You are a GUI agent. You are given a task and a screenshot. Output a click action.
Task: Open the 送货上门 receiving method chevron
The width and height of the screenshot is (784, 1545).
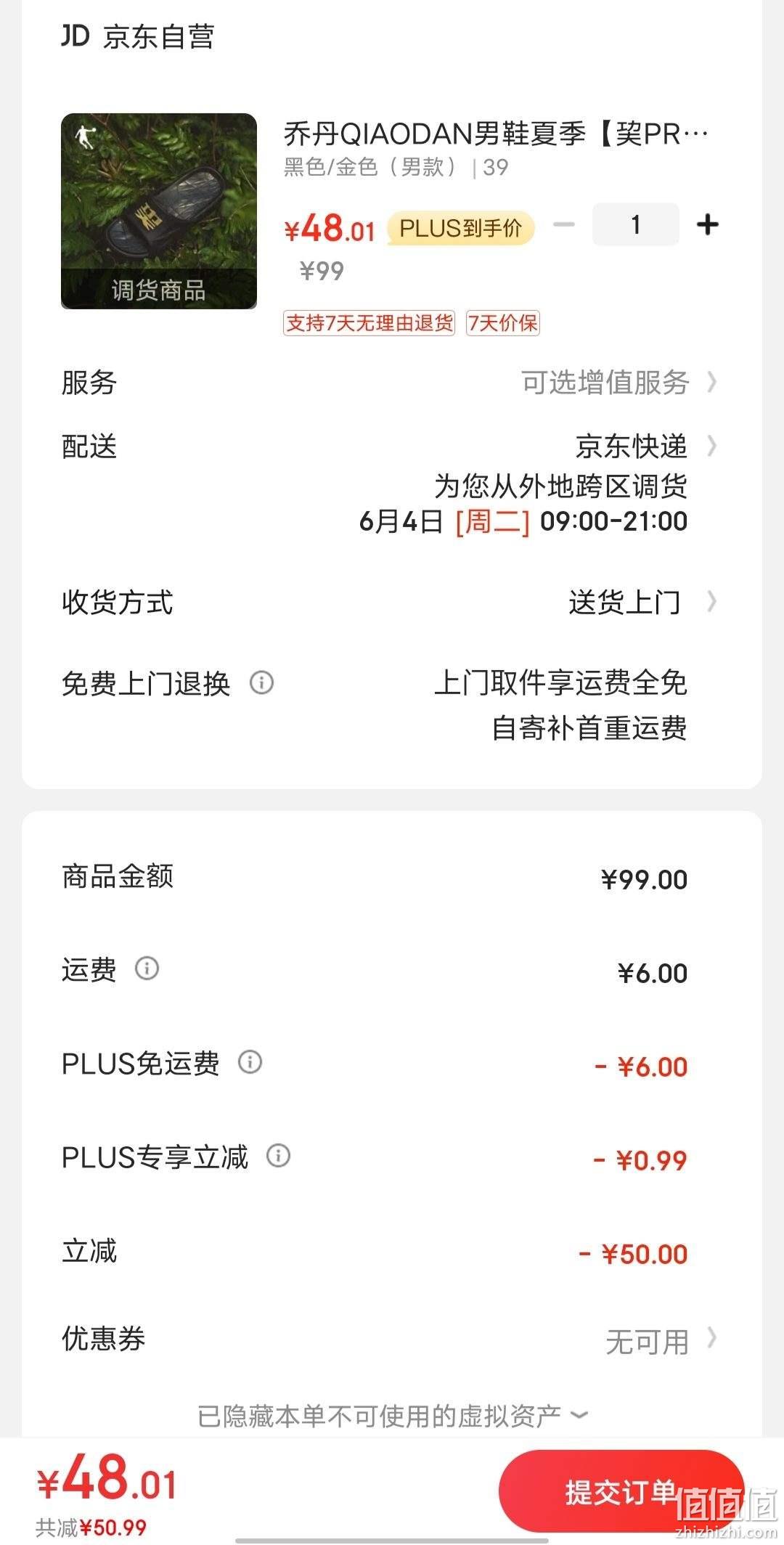(x=711, y=601)
